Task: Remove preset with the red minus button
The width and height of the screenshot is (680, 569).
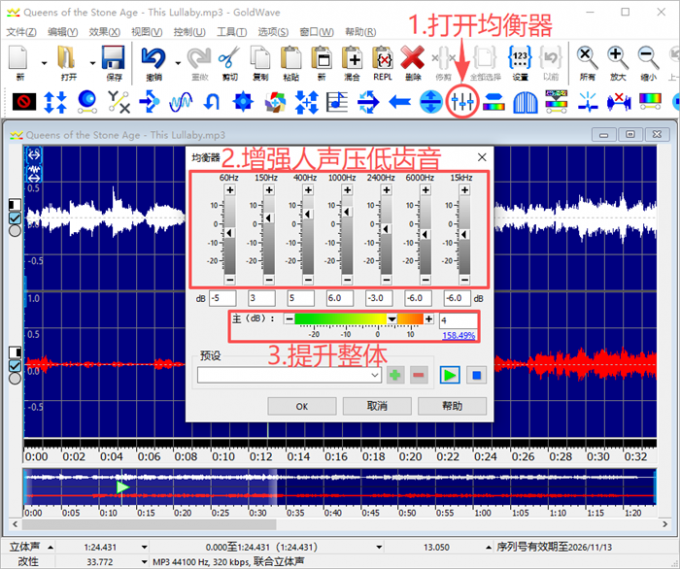Action: (x=418, y=375)
